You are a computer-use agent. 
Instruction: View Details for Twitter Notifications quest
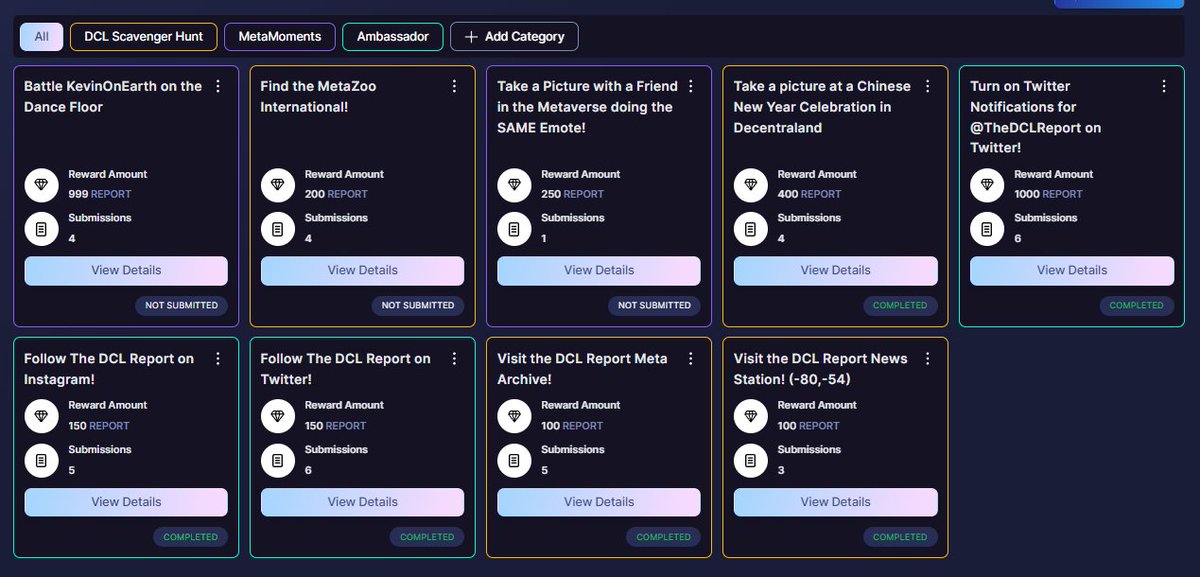tap(1072, 271)
